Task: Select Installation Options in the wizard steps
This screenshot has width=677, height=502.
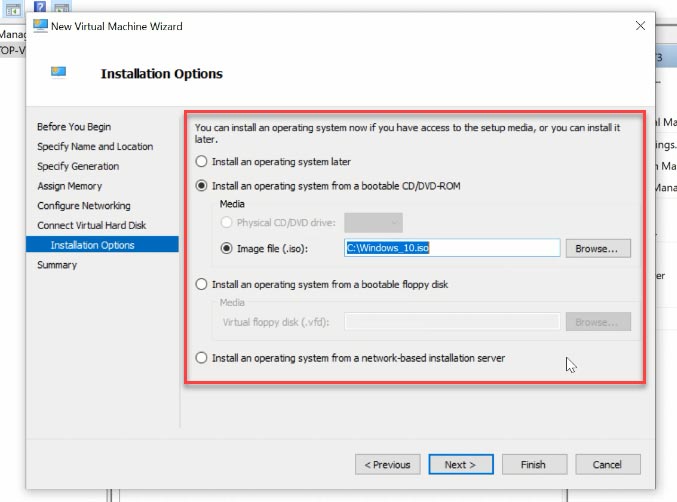Action: tap(102, 244)
